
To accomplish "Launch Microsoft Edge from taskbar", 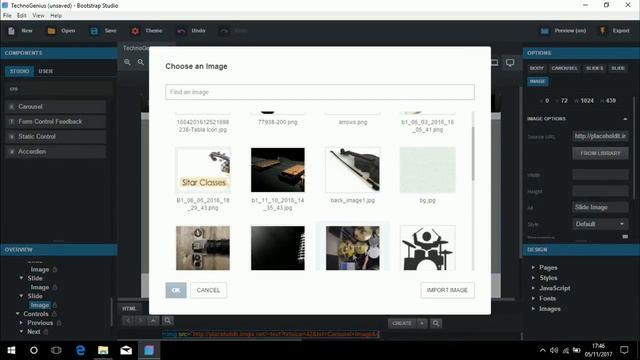I will [80, 350].
